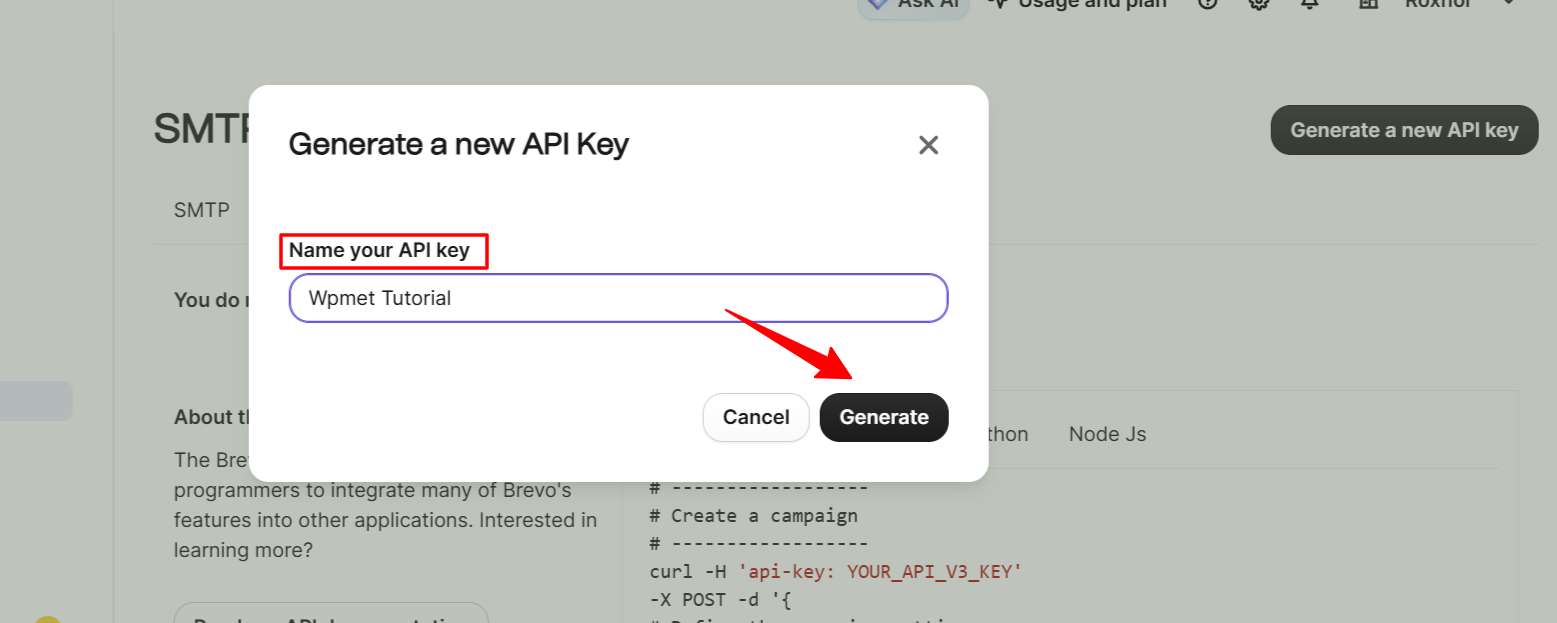This screenshot has height=623, width=1557.
Task: Click the Roxhol account name
Action: pyautogui.click(x=1437, y=5)
